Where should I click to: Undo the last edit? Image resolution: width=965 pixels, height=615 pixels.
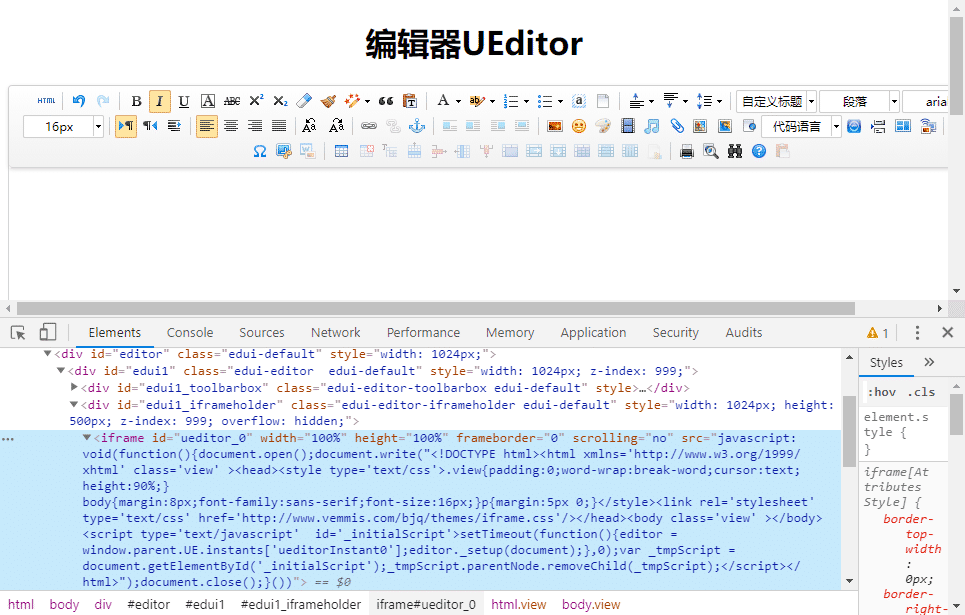pos(79,101)
